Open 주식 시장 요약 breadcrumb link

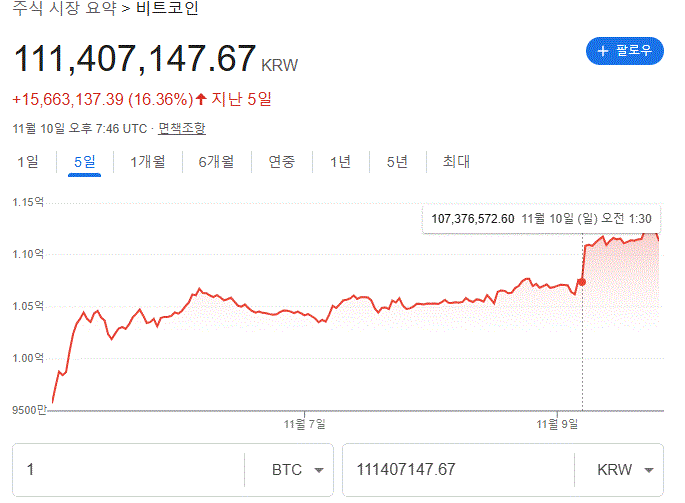point(62,12)
